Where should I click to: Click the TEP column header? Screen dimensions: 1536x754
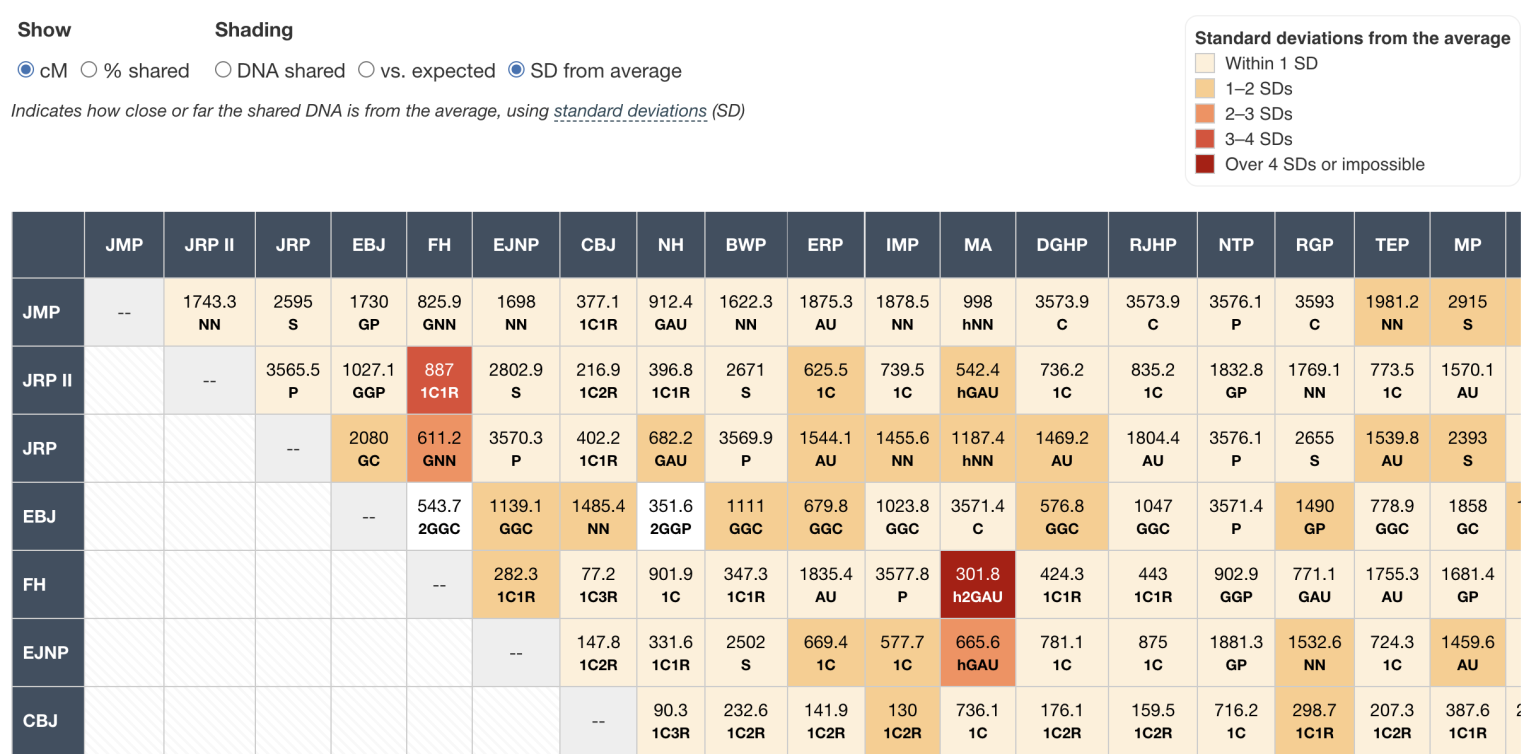(x=1391, y=244)
